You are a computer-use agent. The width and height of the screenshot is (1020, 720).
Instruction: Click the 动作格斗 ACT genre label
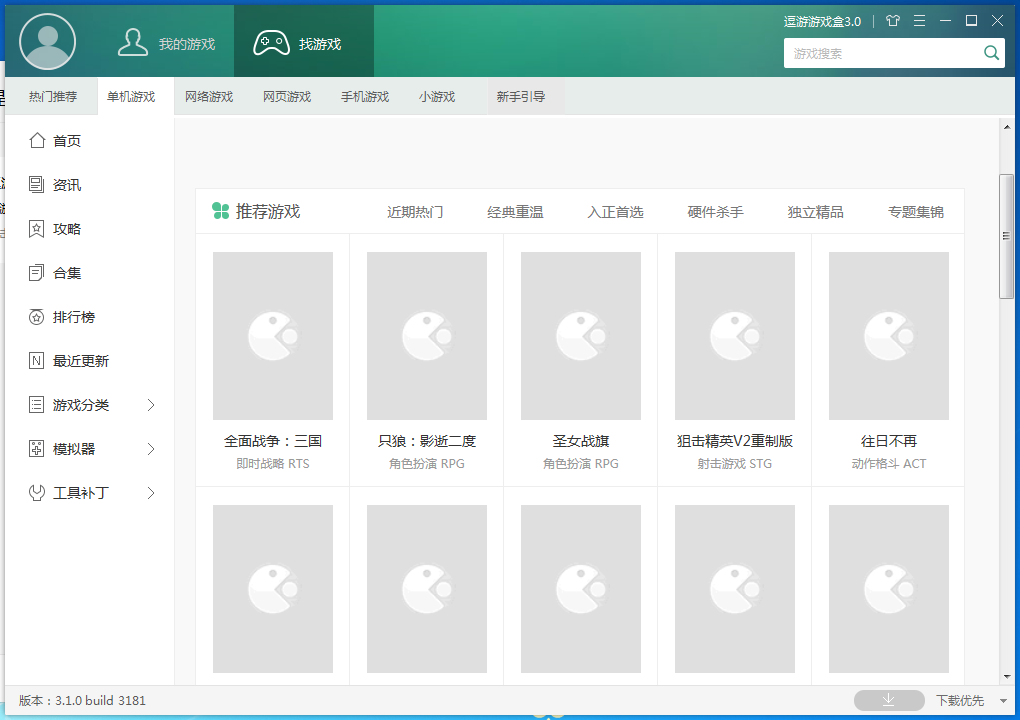coord(889,464)
